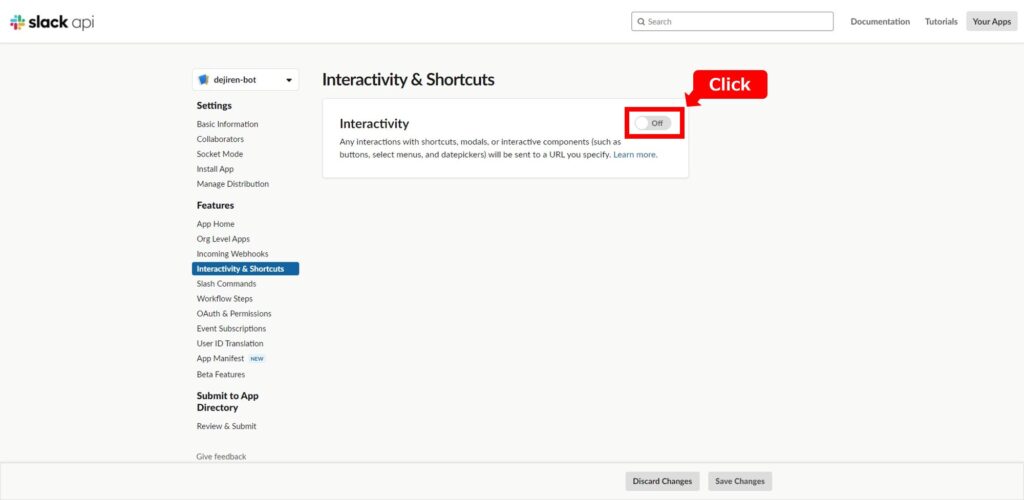The height and width of the screenshot is (500, 1024).
Task: Click the Save Changes button
Action: pyautogui.click(x=740, y=481)
